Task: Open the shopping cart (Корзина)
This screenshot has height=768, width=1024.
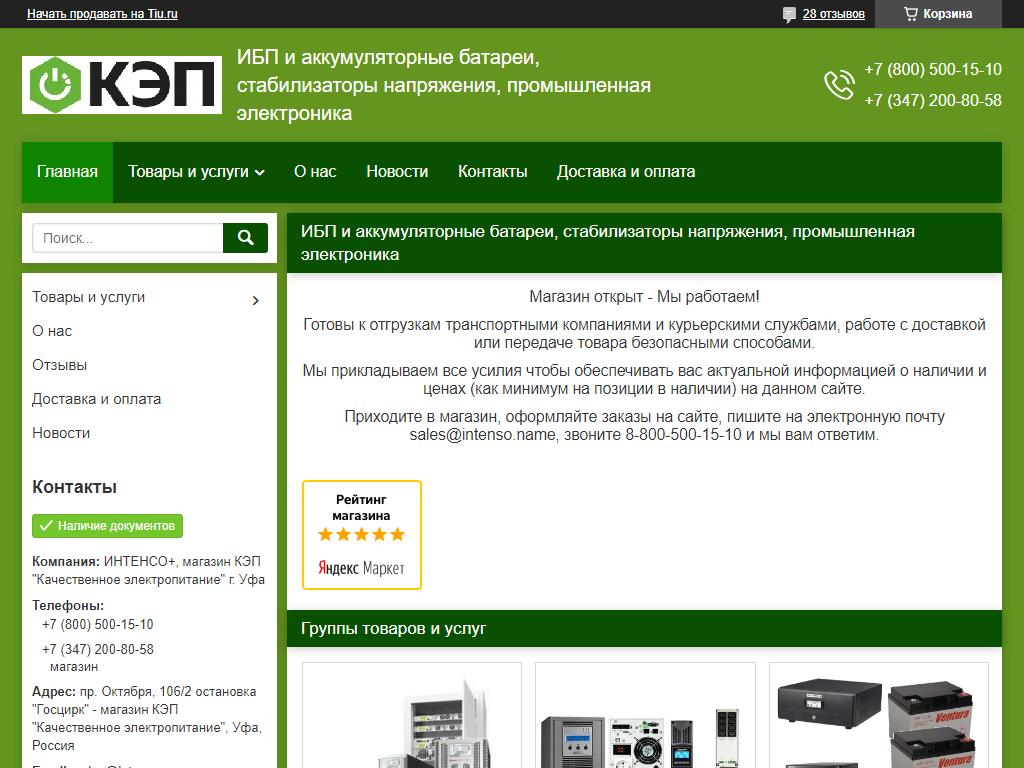Action: [937, 14]
